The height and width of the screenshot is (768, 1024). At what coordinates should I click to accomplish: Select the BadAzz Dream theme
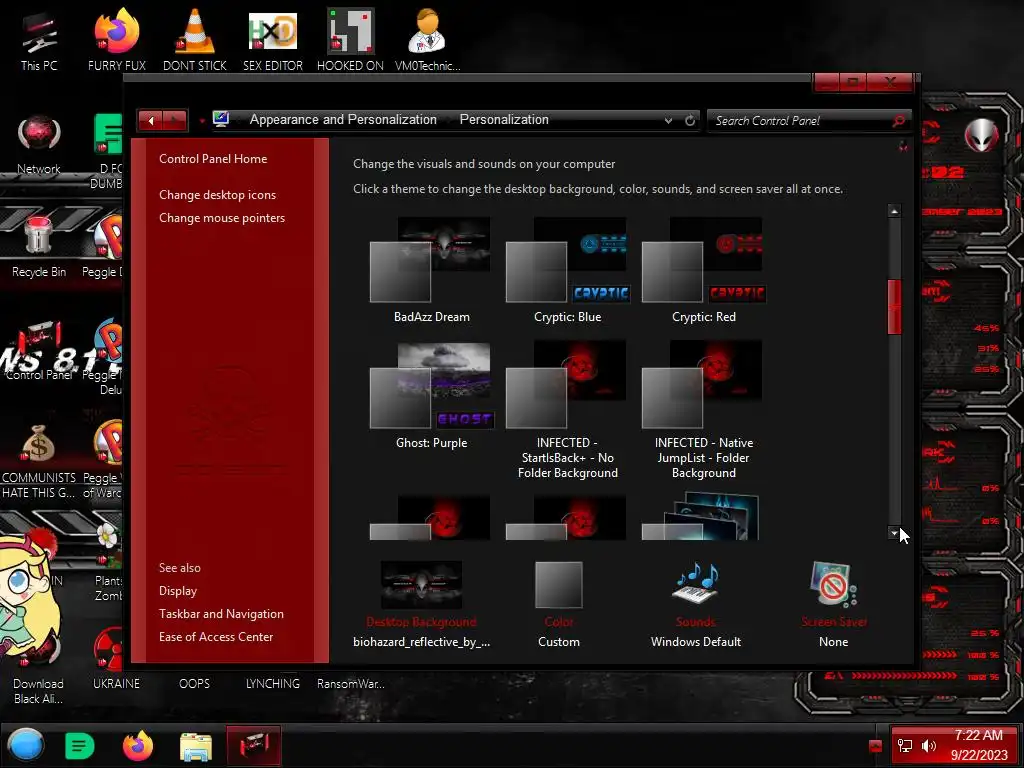[431, 270]
